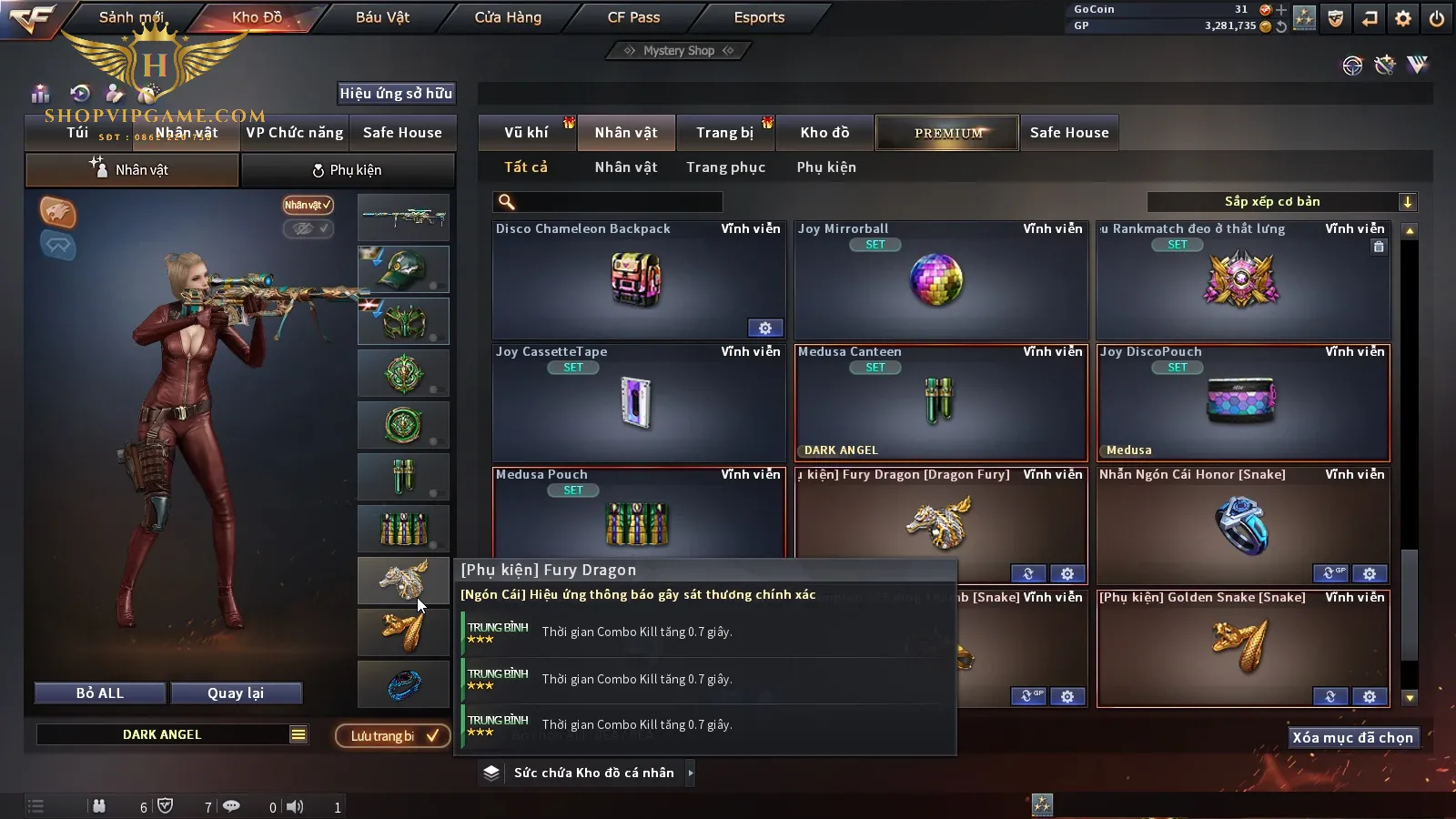Image resolution: width=1456 pixels, height=819 pixels.
Task: Select the equipped rifle slot thumbnail
Action: [403, 217]
